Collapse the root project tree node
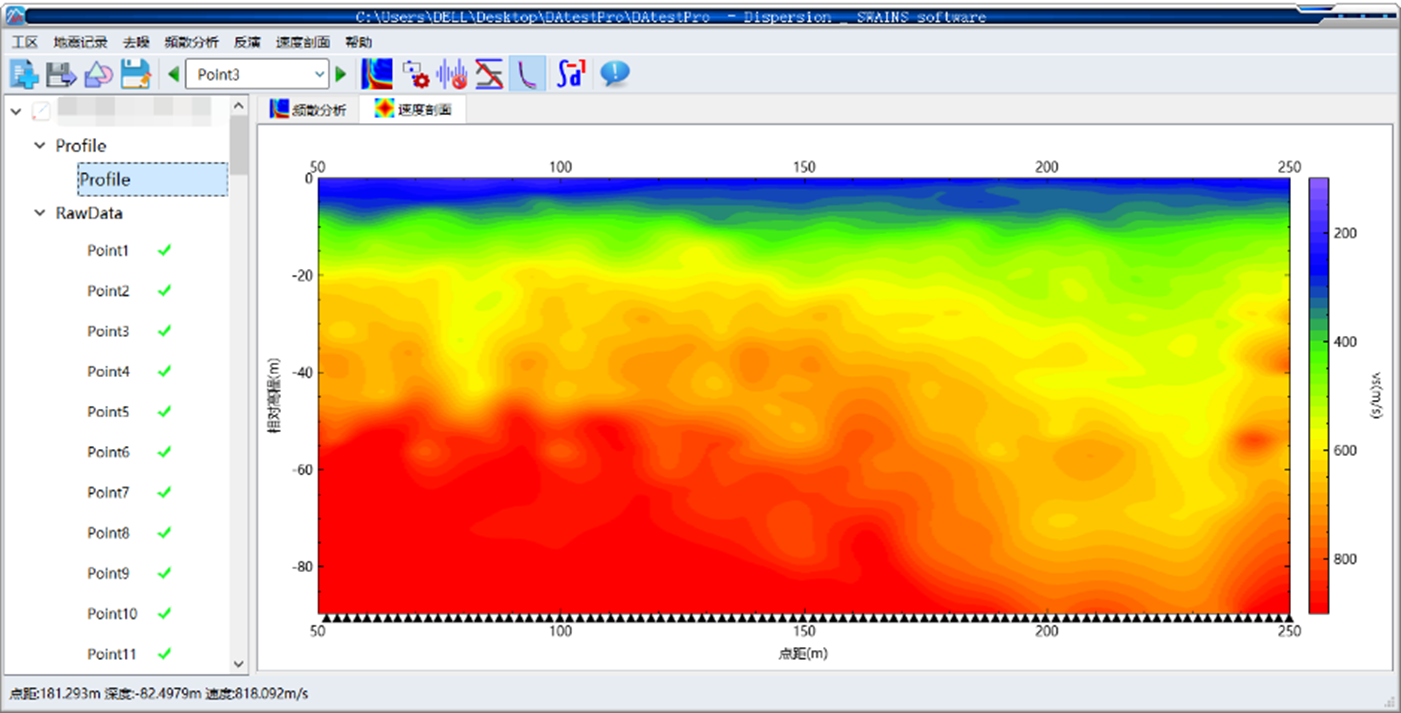Image resolution: width=1401 pixels, height=713 pixels. (x=15, y=110)
